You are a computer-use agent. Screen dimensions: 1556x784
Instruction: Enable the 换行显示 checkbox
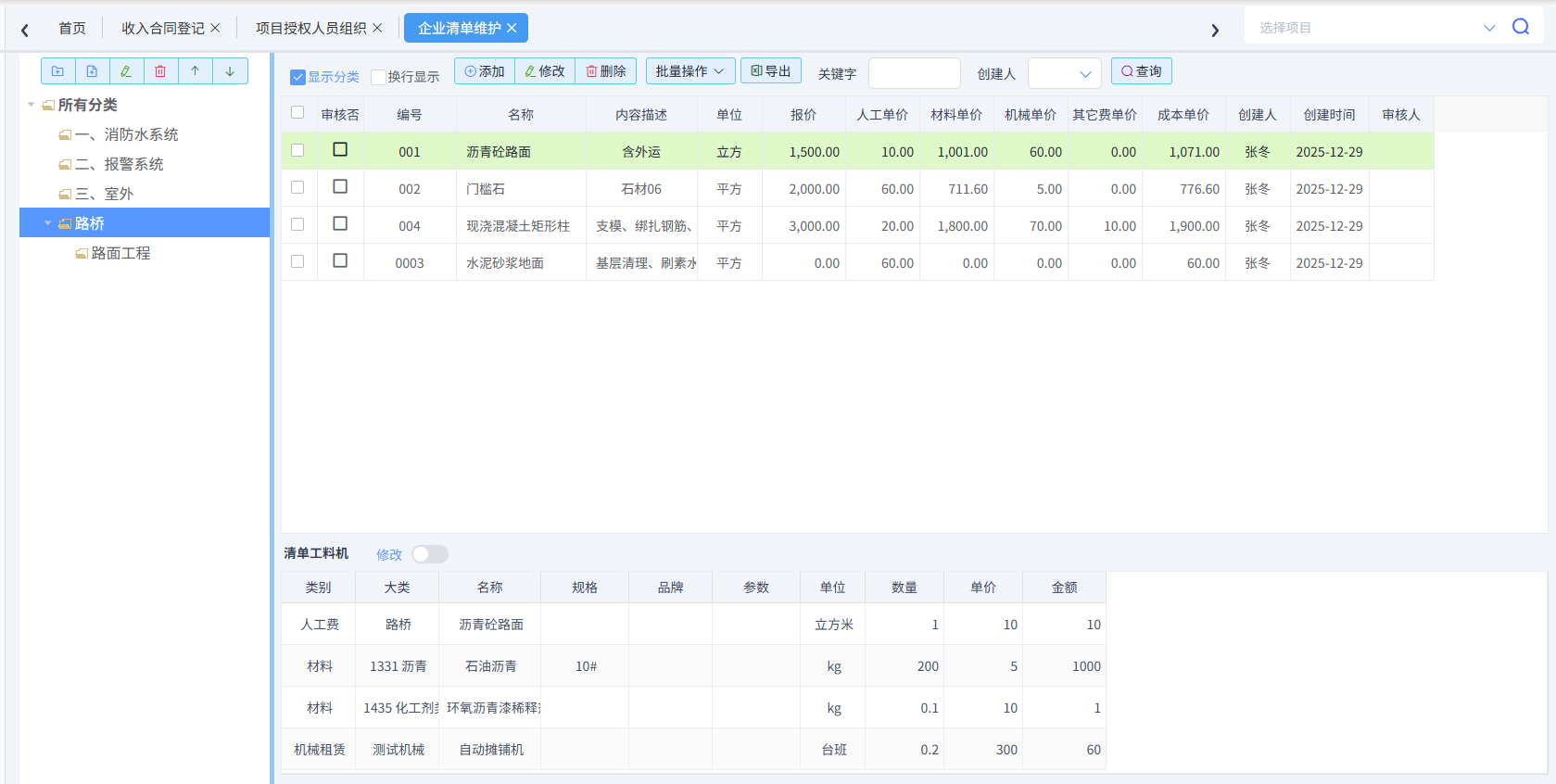click(x=378, y=77)
